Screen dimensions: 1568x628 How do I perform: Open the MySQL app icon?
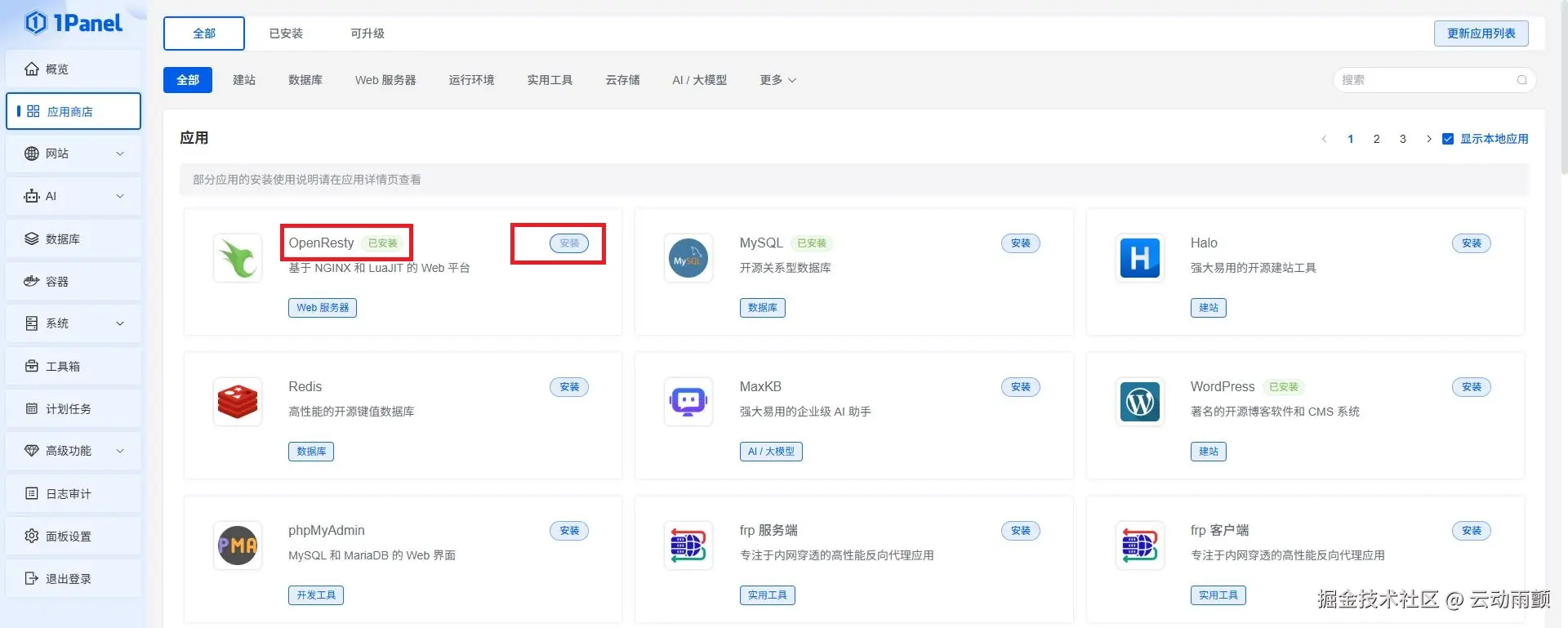(688, 258)
